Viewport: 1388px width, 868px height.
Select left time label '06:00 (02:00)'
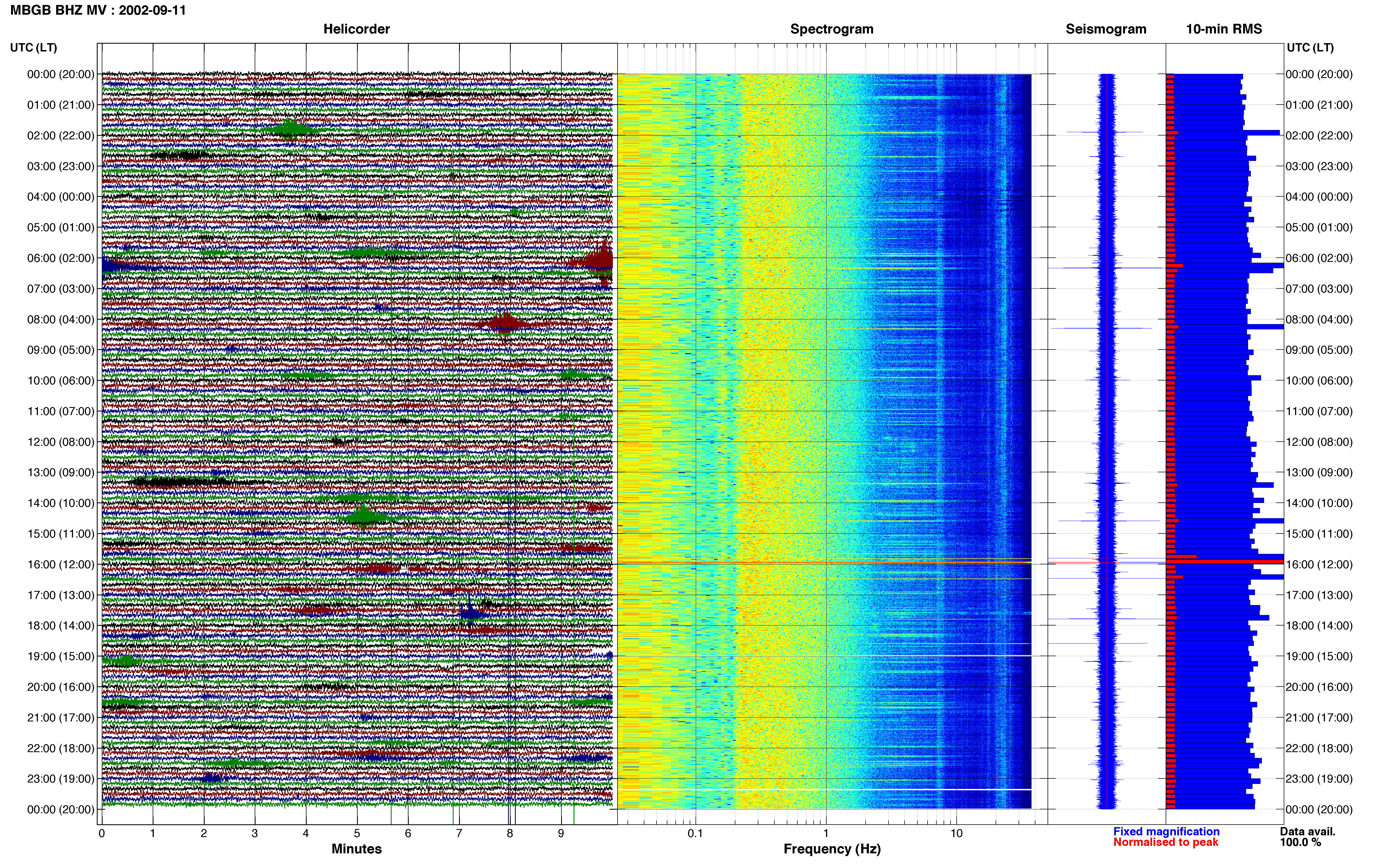point(61,258)
